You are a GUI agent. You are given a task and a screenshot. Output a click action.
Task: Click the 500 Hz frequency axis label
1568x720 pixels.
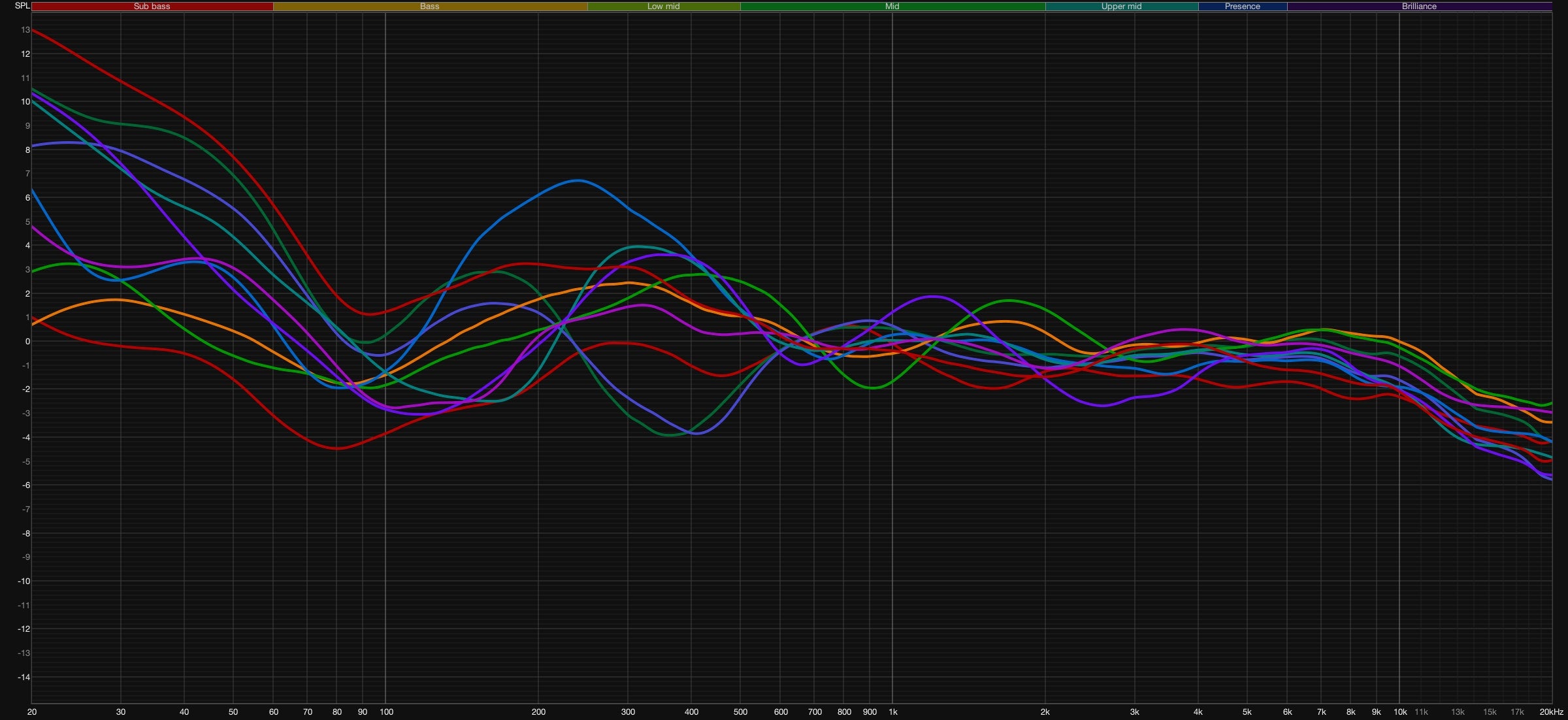pyautogui.click(x=740, y=712)
